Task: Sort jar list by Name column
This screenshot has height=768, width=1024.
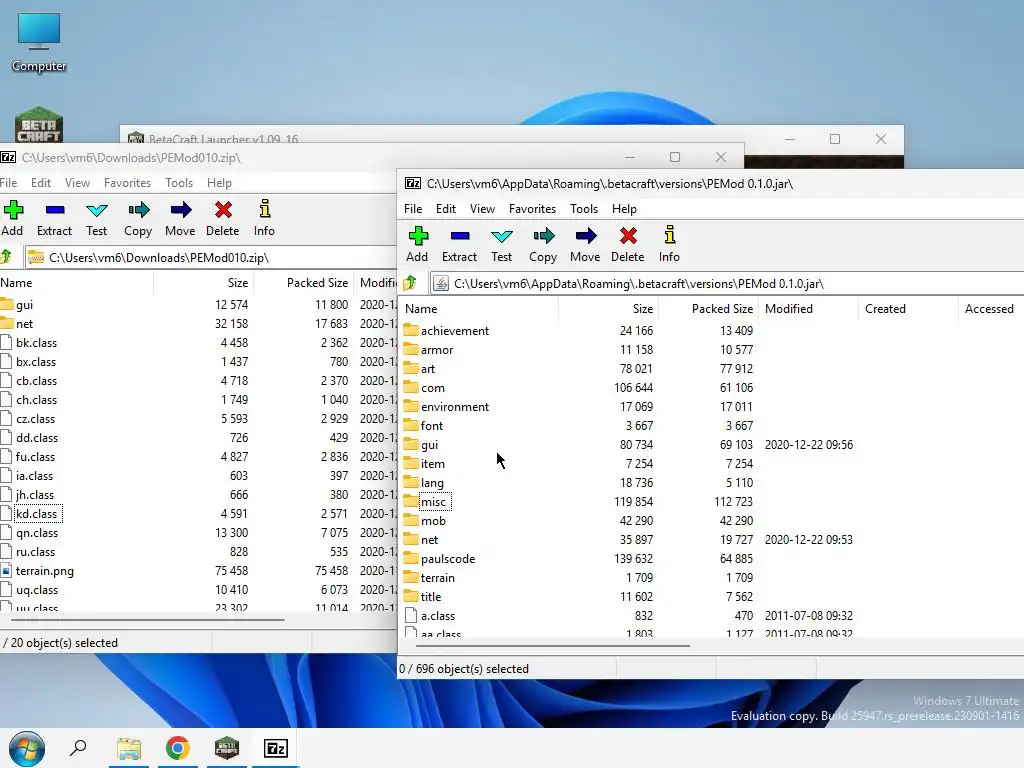Action: [x=479, y=309]
